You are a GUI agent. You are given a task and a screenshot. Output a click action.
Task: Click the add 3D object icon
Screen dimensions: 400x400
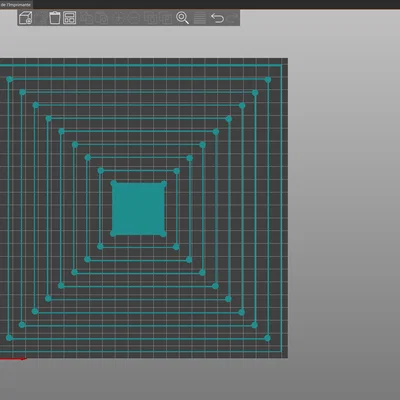tap(26, 18)
